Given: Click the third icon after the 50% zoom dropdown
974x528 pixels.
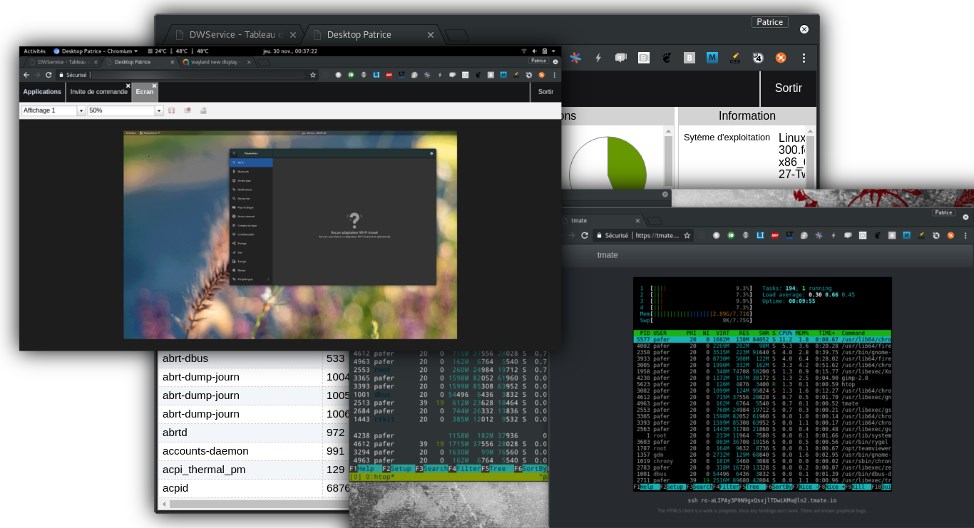Looking at the screenshot, I should [203, 111].
